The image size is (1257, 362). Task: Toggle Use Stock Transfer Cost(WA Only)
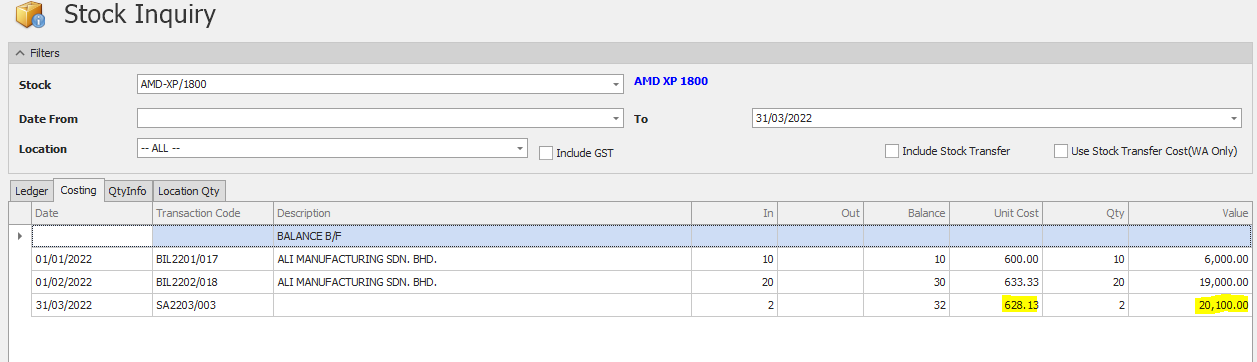tap(1061, 151)
